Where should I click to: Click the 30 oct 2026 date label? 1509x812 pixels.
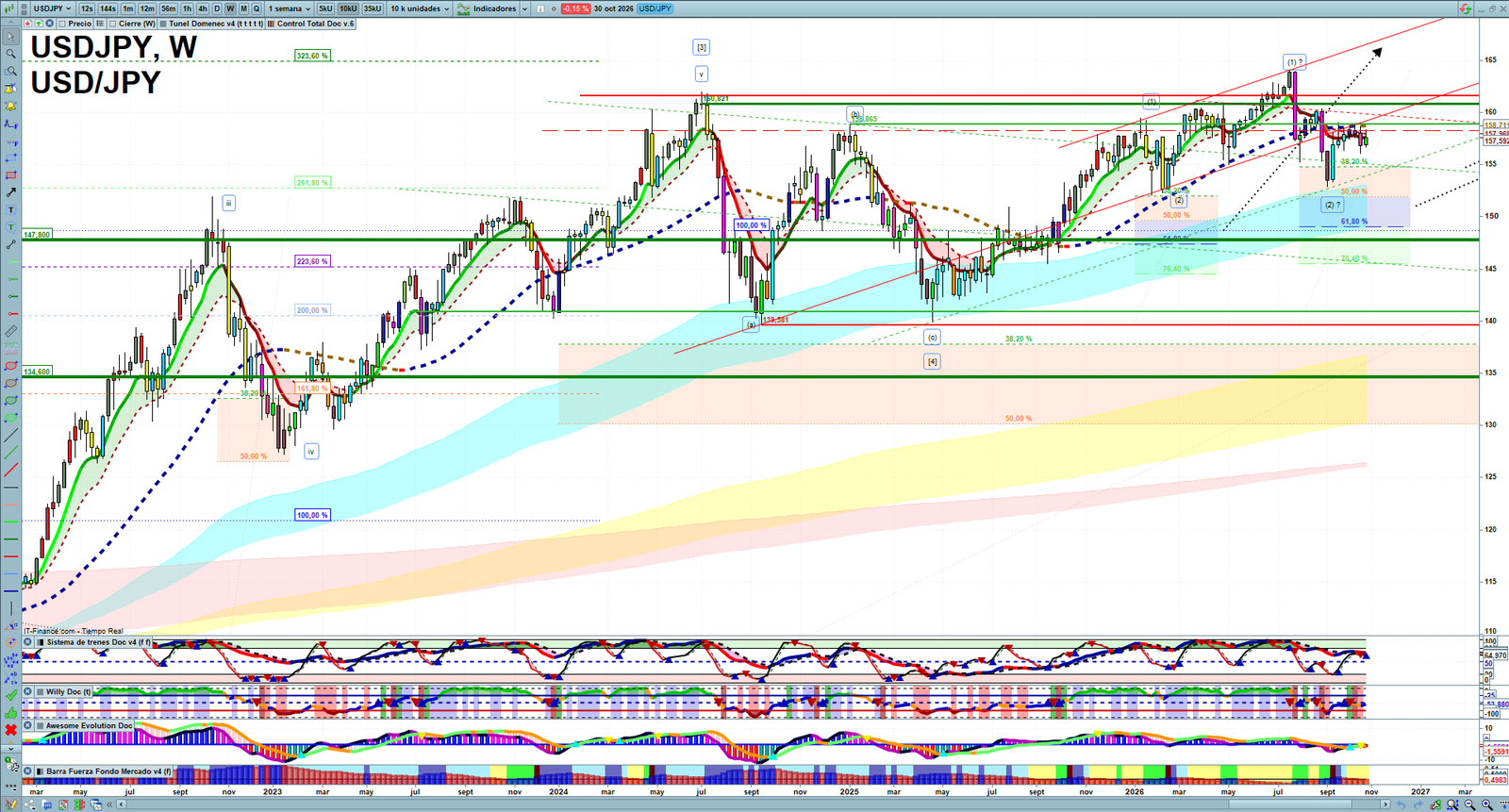point(614,8)
